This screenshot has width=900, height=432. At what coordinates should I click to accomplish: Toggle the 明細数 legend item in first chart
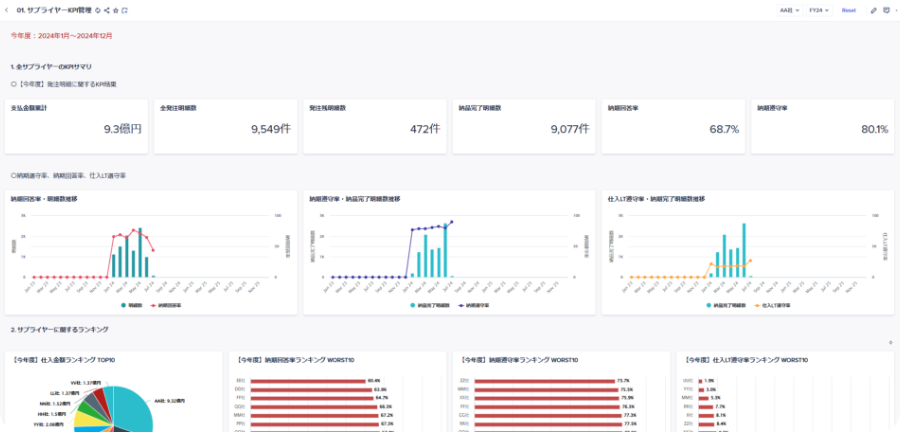(x=131, y=305)
